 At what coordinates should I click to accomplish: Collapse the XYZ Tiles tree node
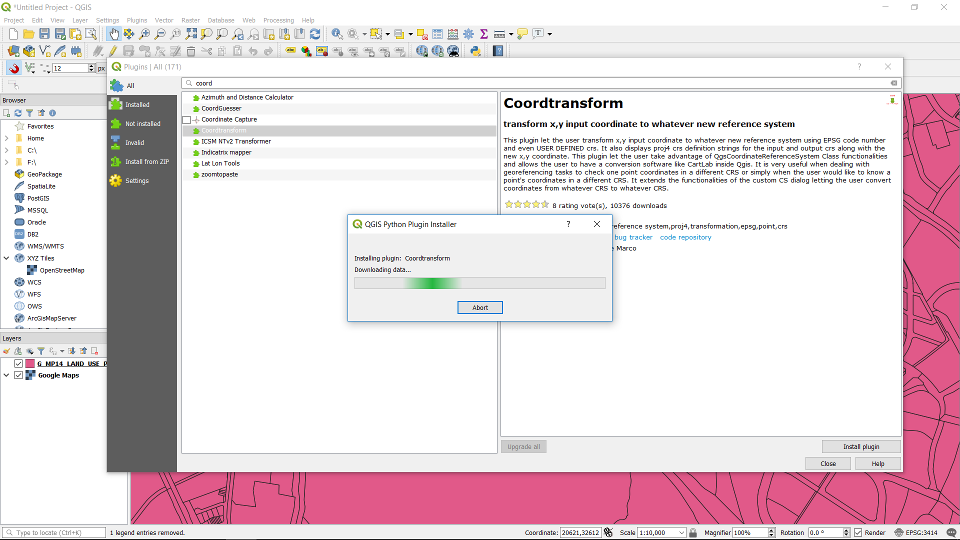[6, 258]
